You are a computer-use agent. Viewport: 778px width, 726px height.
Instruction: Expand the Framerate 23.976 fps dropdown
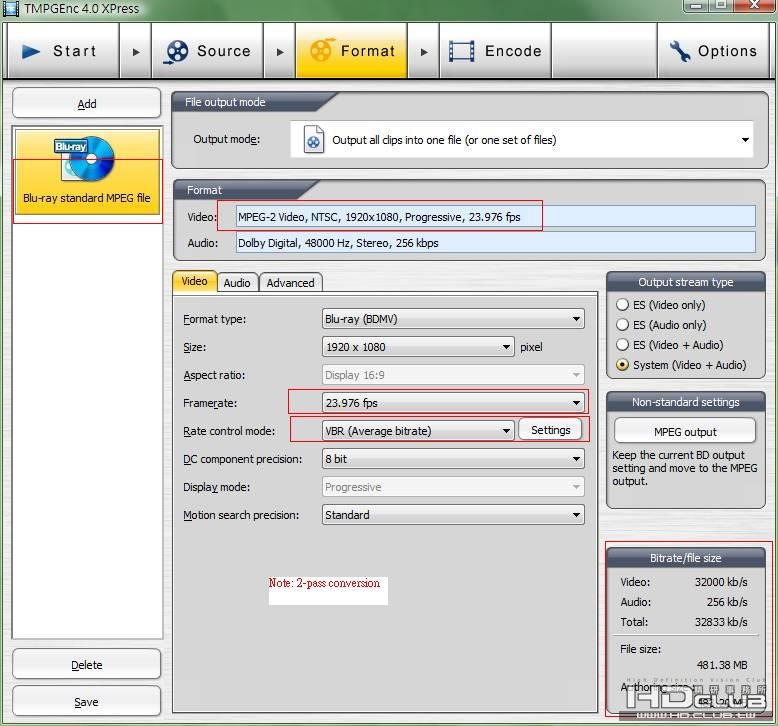pyautogui.click(x=453, y=403)
